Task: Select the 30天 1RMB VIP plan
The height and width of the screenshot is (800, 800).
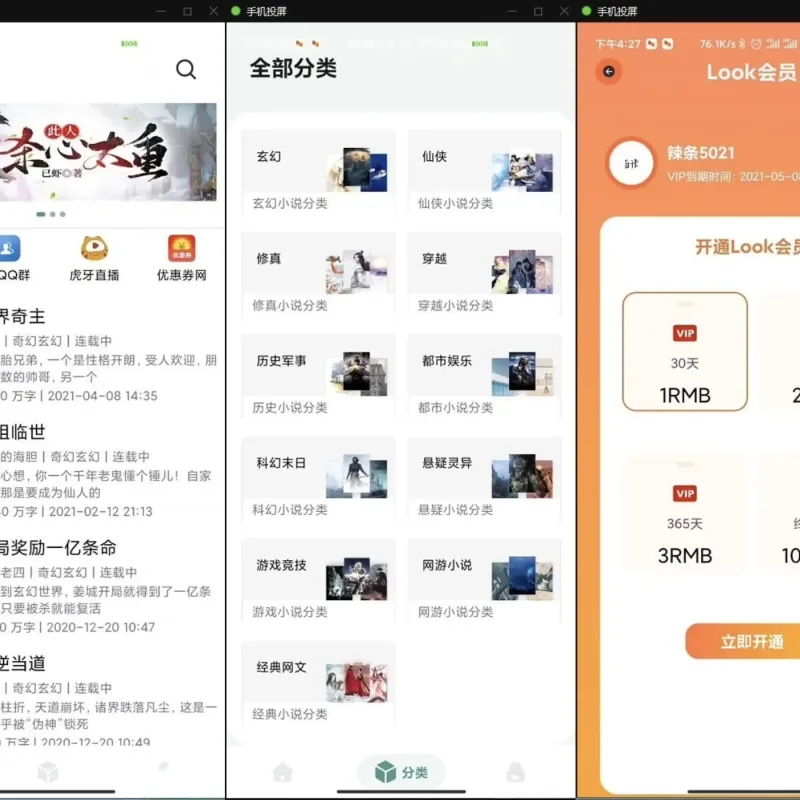Action: coord(685,352)
